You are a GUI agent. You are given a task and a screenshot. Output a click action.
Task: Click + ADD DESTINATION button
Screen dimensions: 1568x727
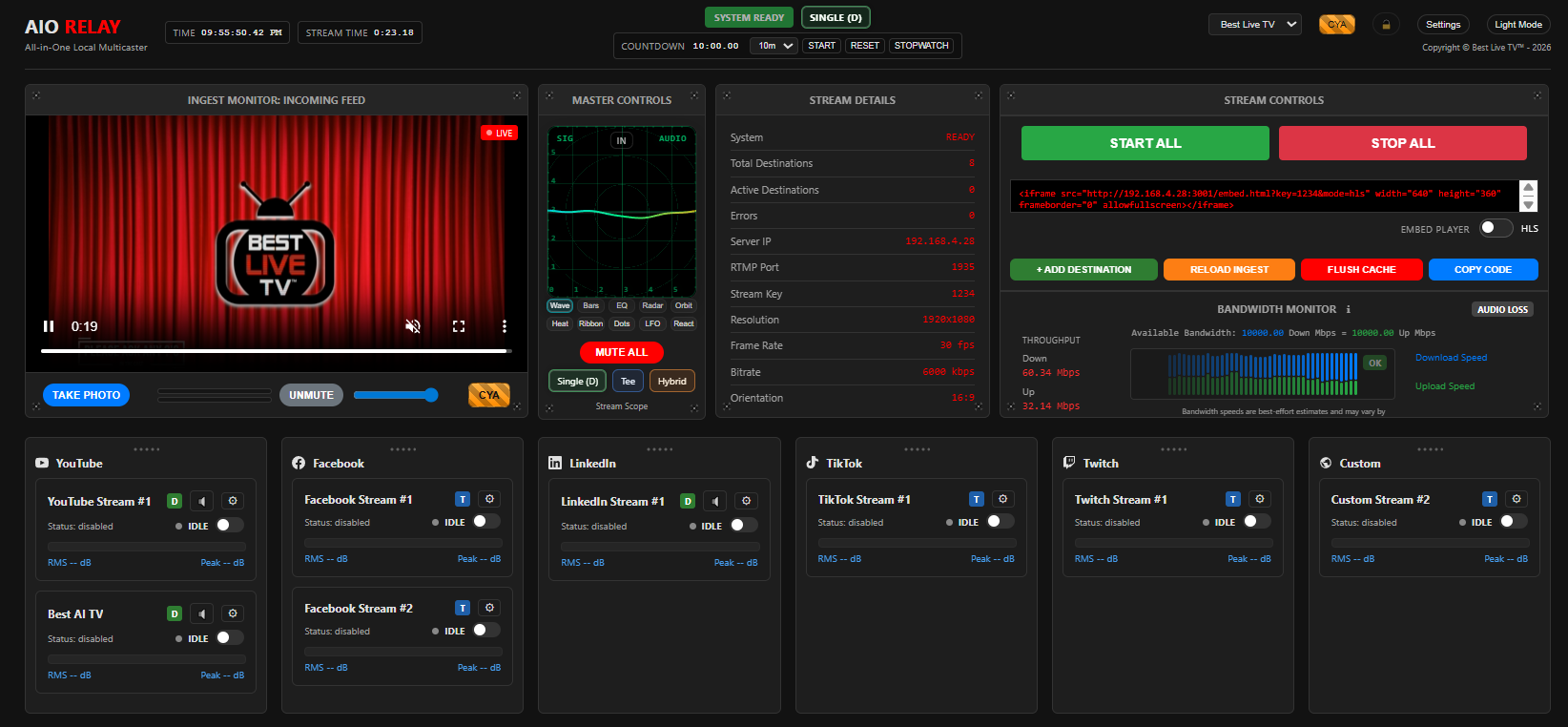tap(1083, 270)
